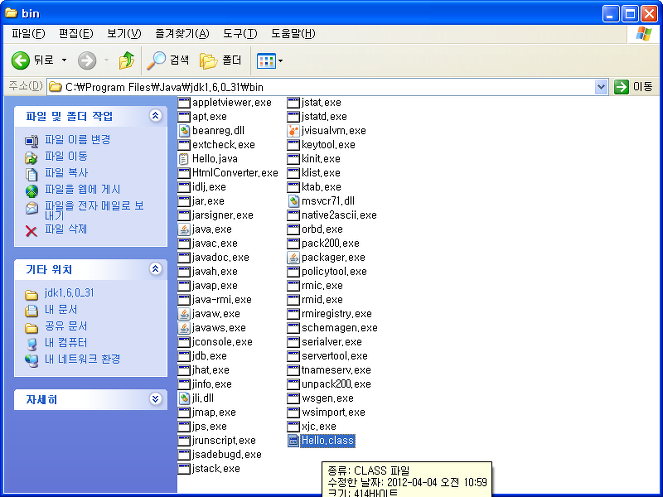Select the jstack.exe file name
The height and width of the screenshot is (497, 663).
click(x=216, y=469)
